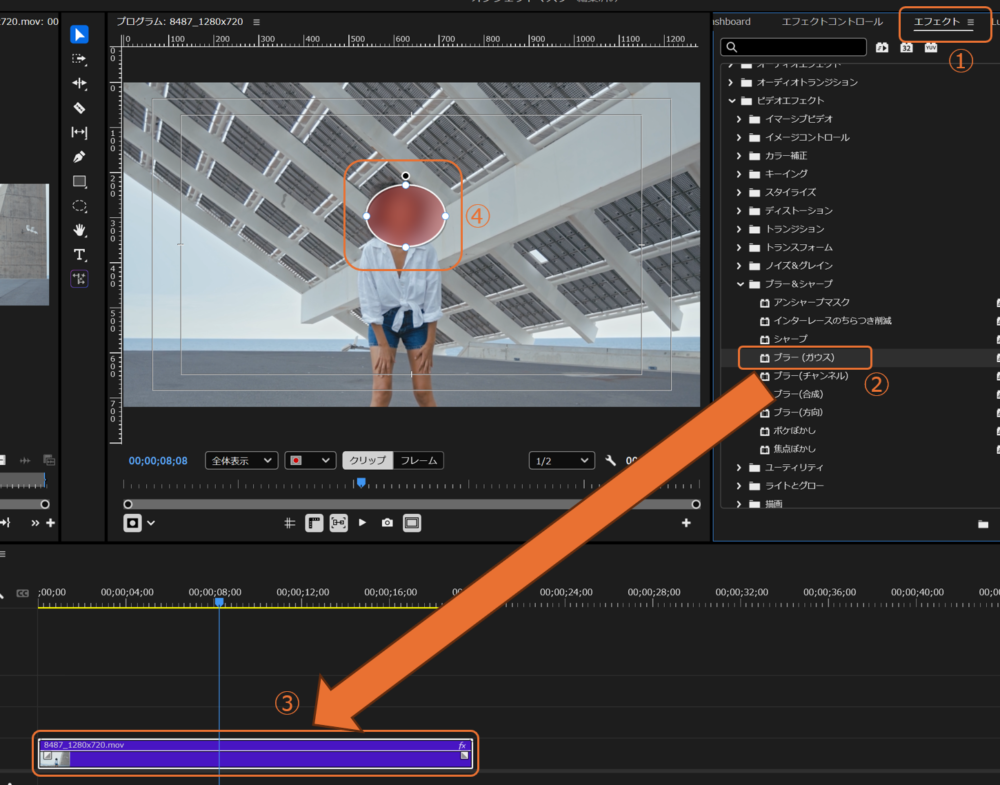This screenshot has width=1000, height=785.
Task: Switch to the エフェクト tab
Action: pos(936,22)
